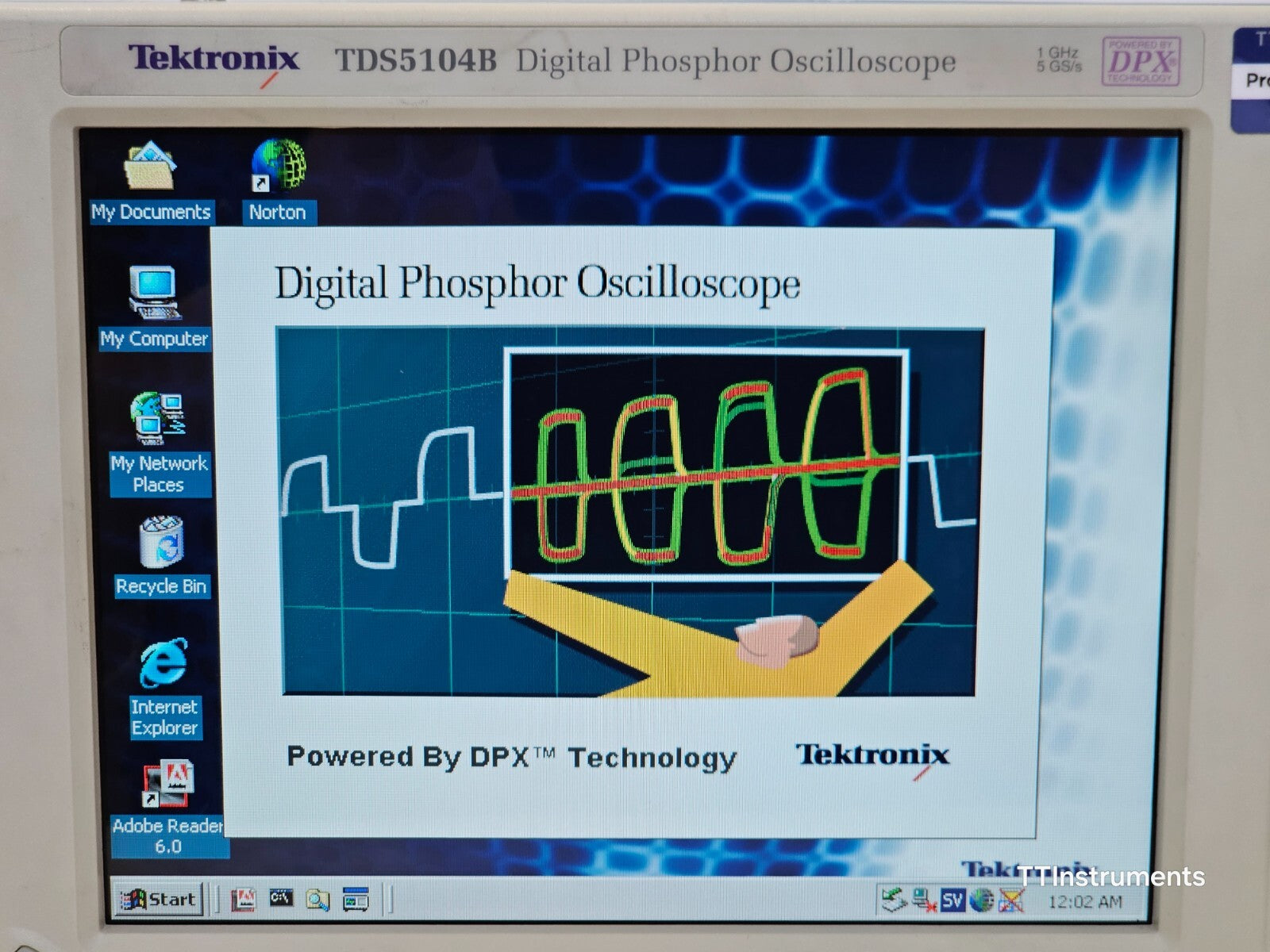Open the crossed-out mail tray icon
Image resolution: width=1270 pixels, height=952 pixels.
(x=1010, y=900)
